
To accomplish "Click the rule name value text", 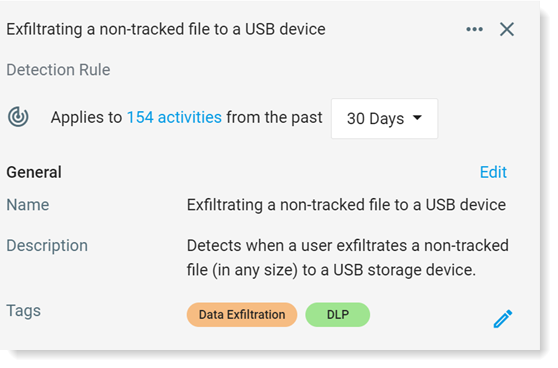I will tap(346, 205).
